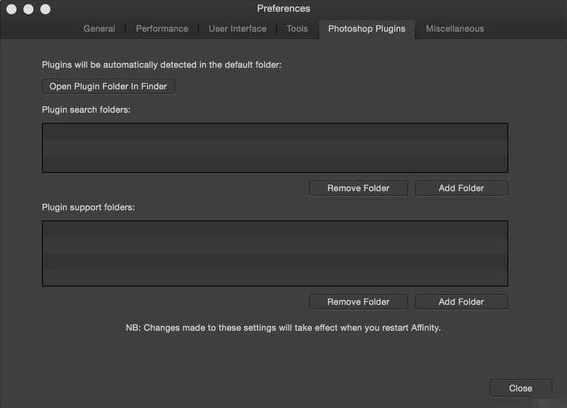567x408 pixels.
Task: Click inside the plugin search folders list
Action: tap(275, 148)
